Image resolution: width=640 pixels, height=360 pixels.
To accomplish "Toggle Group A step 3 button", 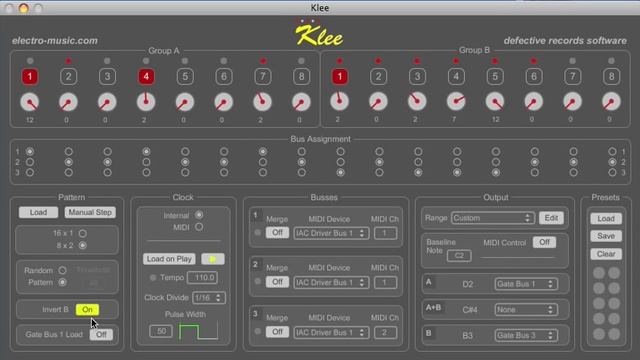I will click(x=107, y=76).
